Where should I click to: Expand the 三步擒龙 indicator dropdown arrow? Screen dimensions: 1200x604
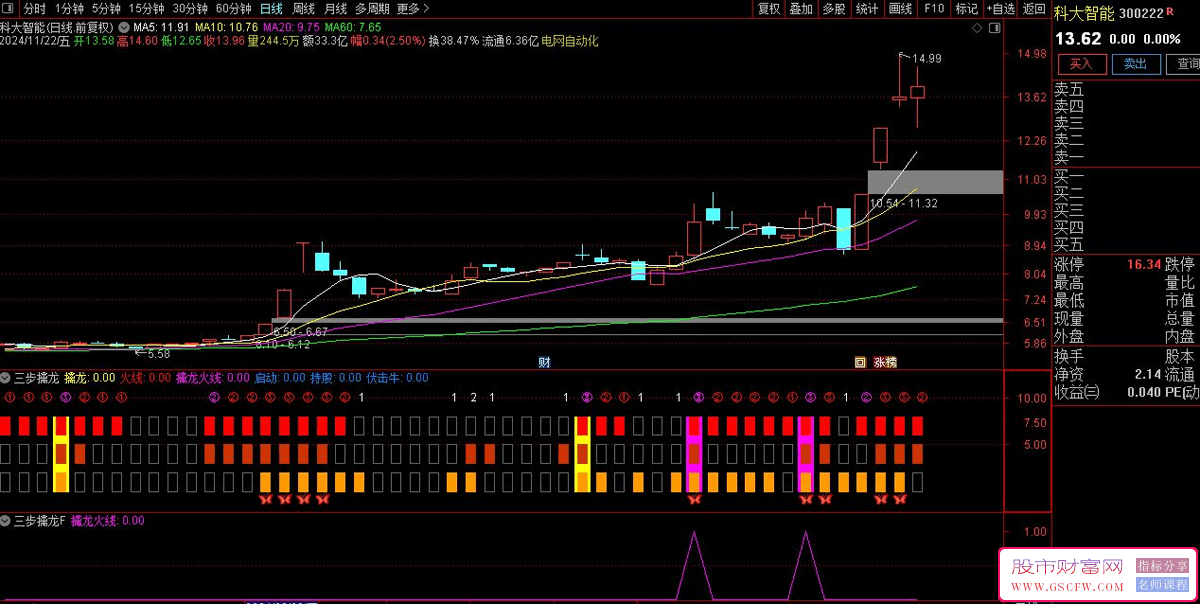[x=6, y=378]
